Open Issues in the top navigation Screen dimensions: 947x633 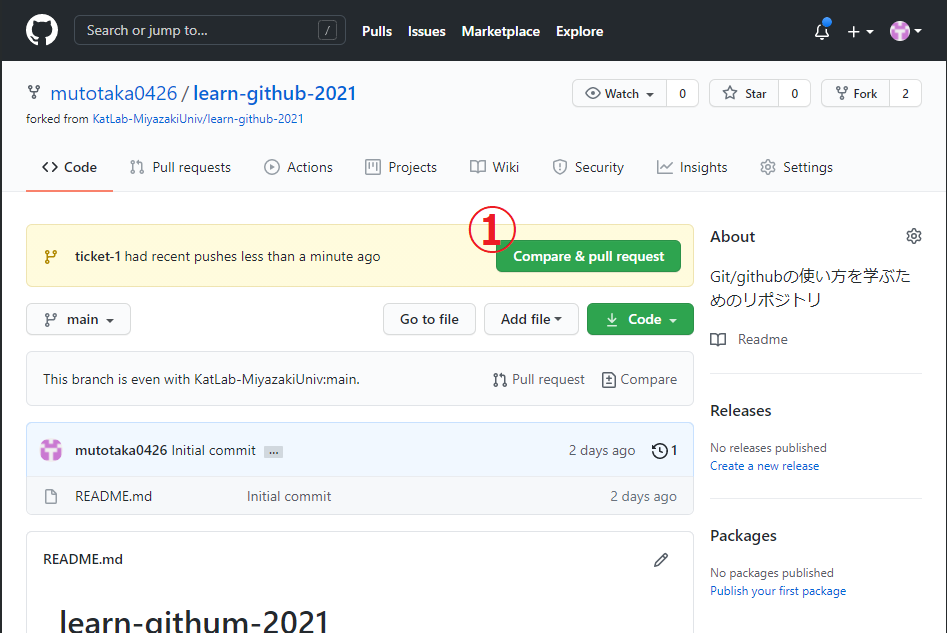[x=426, y=31]
